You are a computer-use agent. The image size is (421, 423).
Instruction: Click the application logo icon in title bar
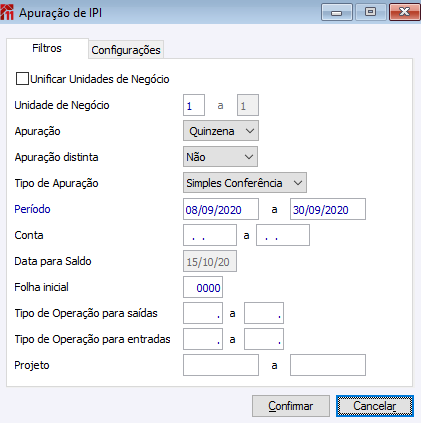7,12
